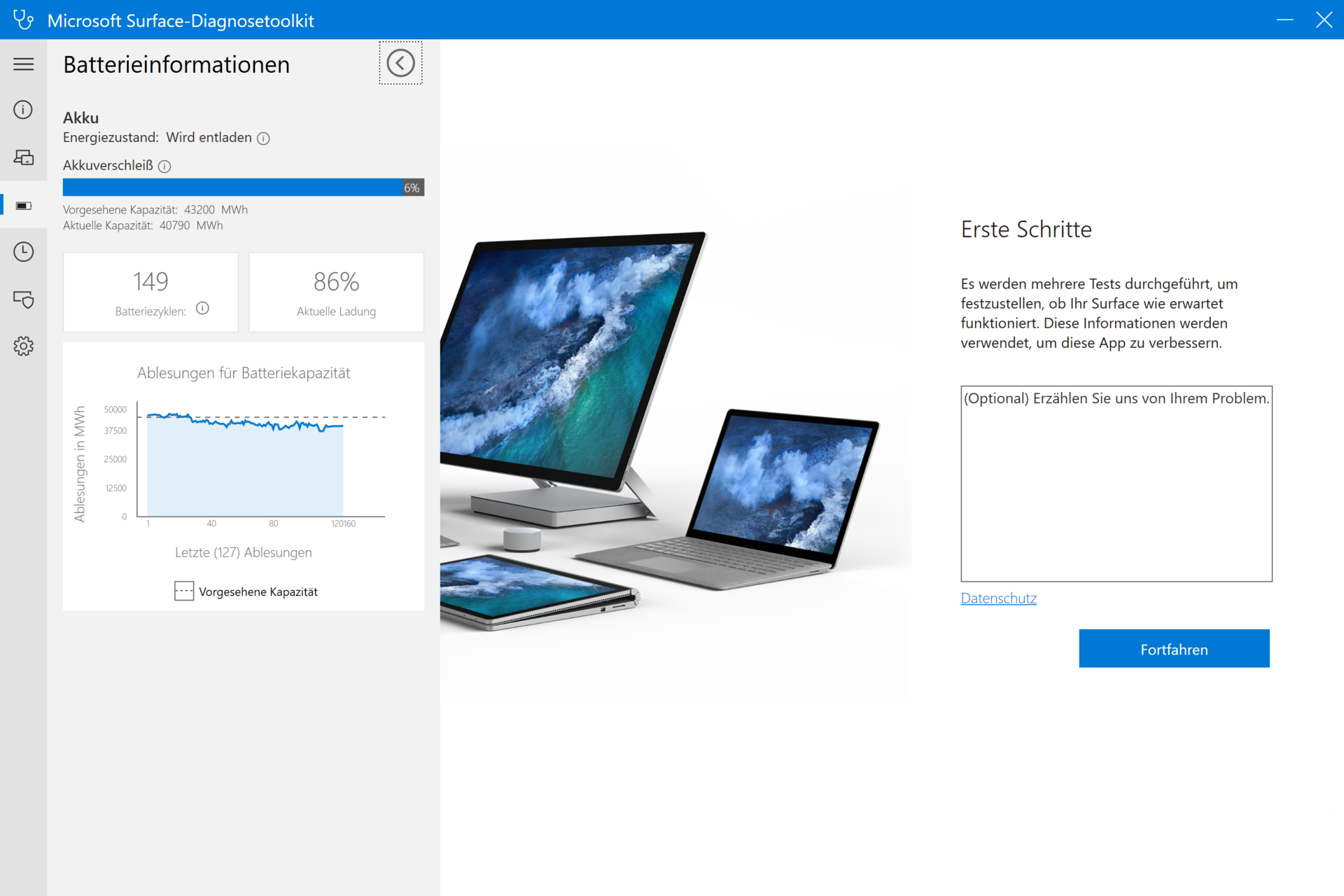Click the Letzte (127) Ablesungen caption
1344x896 pixels.
pos(244,552)
